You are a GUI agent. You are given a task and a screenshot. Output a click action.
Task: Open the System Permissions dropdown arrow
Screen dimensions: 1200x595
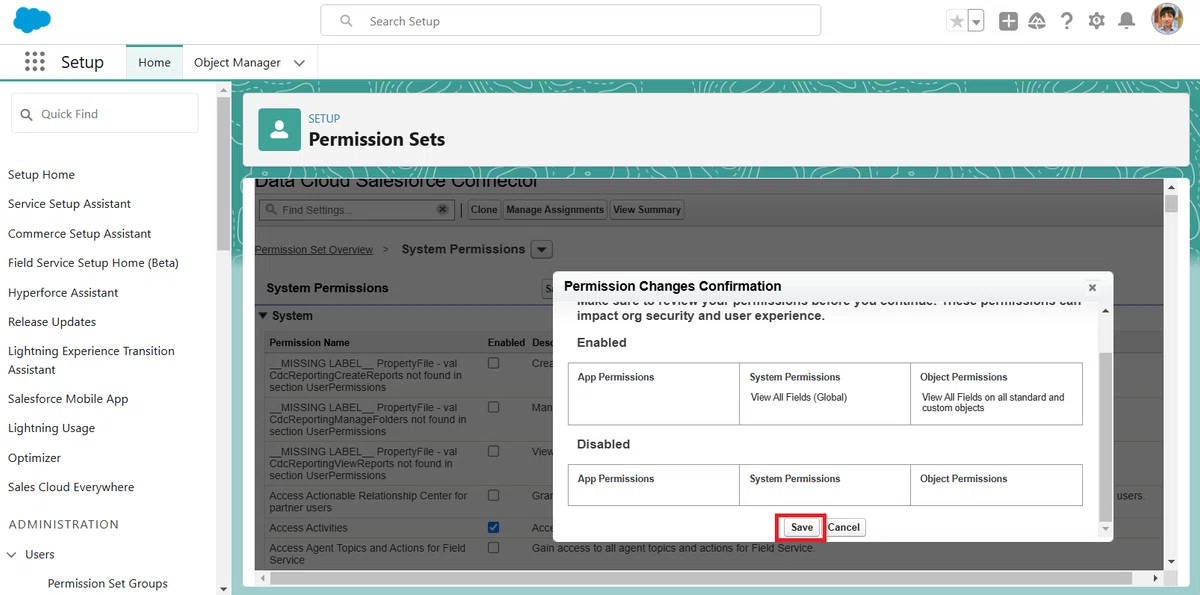[x=541, y=249]
